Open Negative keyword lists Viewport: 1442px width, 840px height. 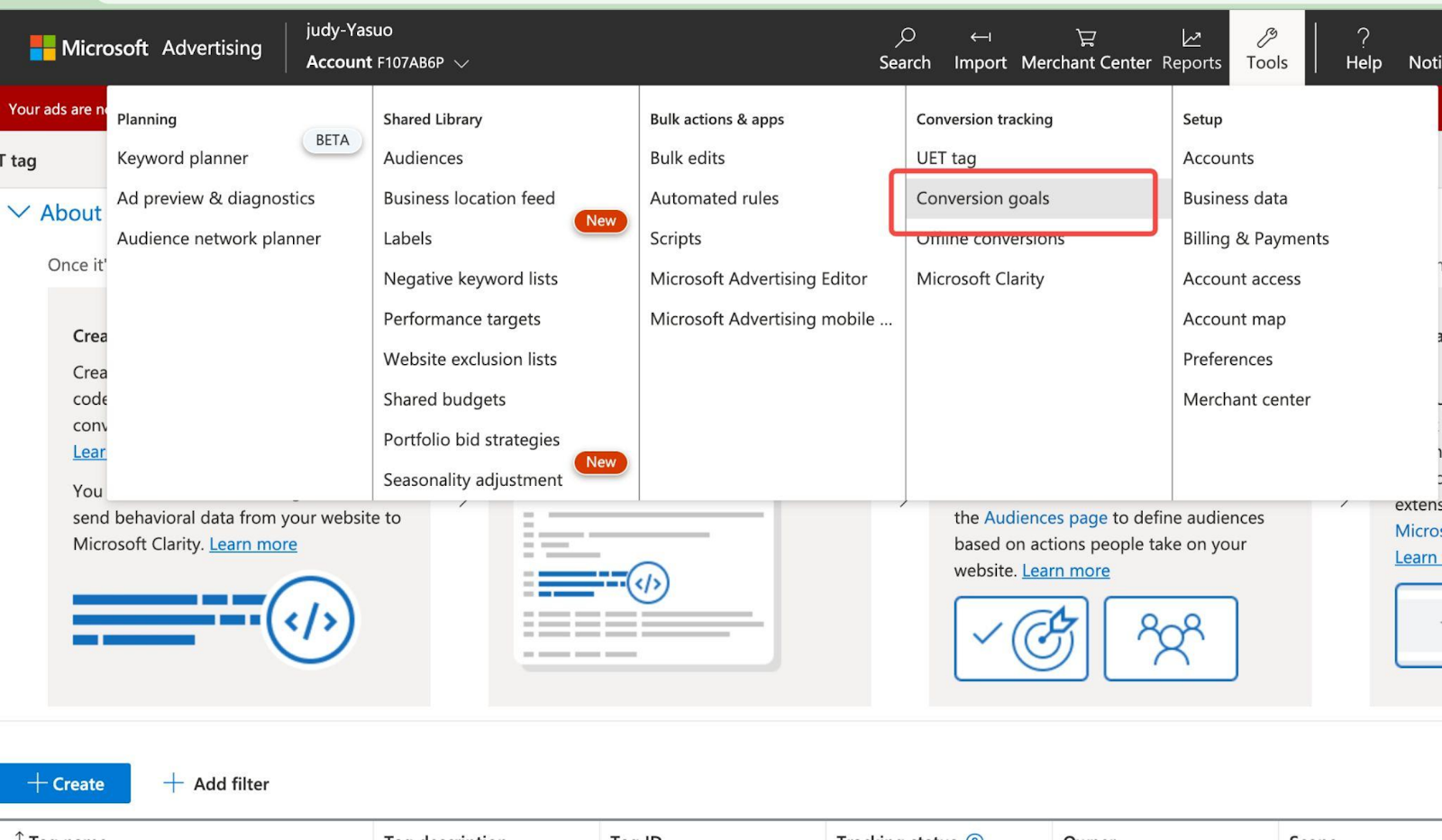point(470,278)
